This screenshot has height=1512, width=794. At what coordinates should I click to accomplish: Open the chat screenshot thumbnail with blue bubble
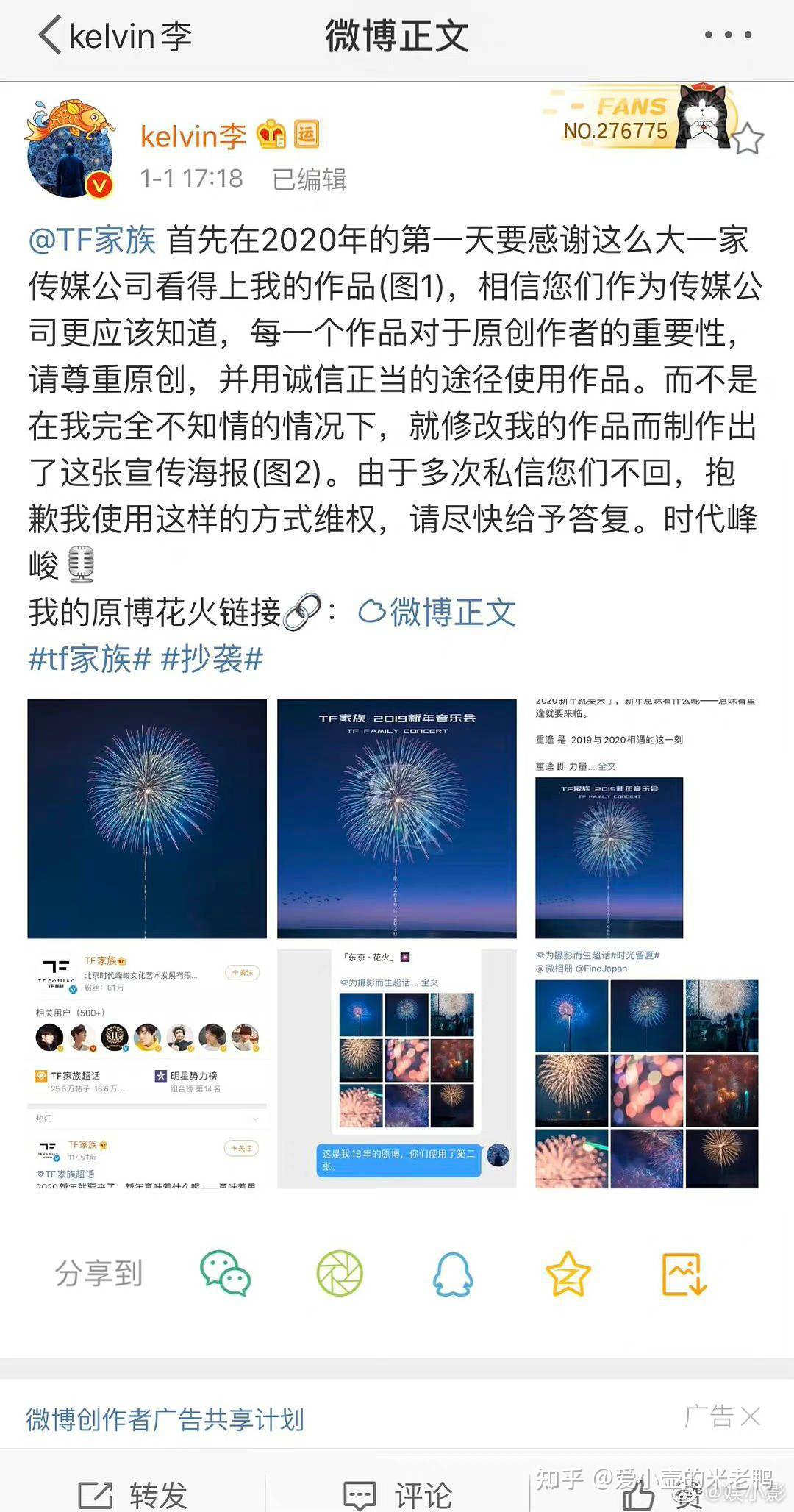[397, 1069]
